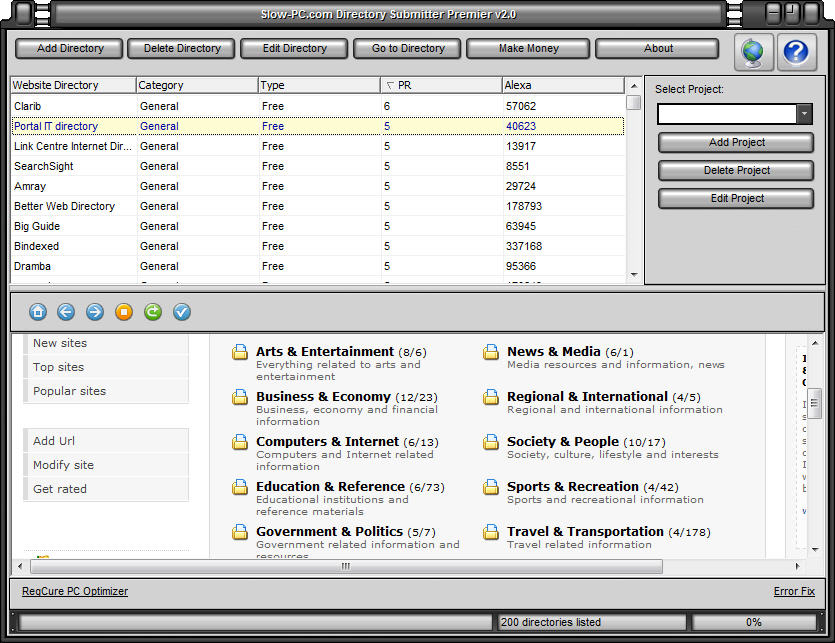Click the Delete Directory button
The width and height of the screenshot is (835, 643).
182,48
